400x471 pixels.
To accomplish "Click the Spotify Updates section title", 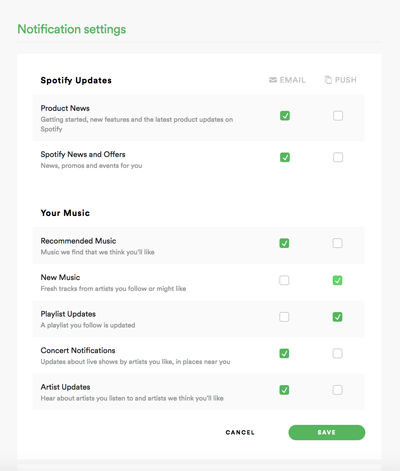I will coord(76,80).
